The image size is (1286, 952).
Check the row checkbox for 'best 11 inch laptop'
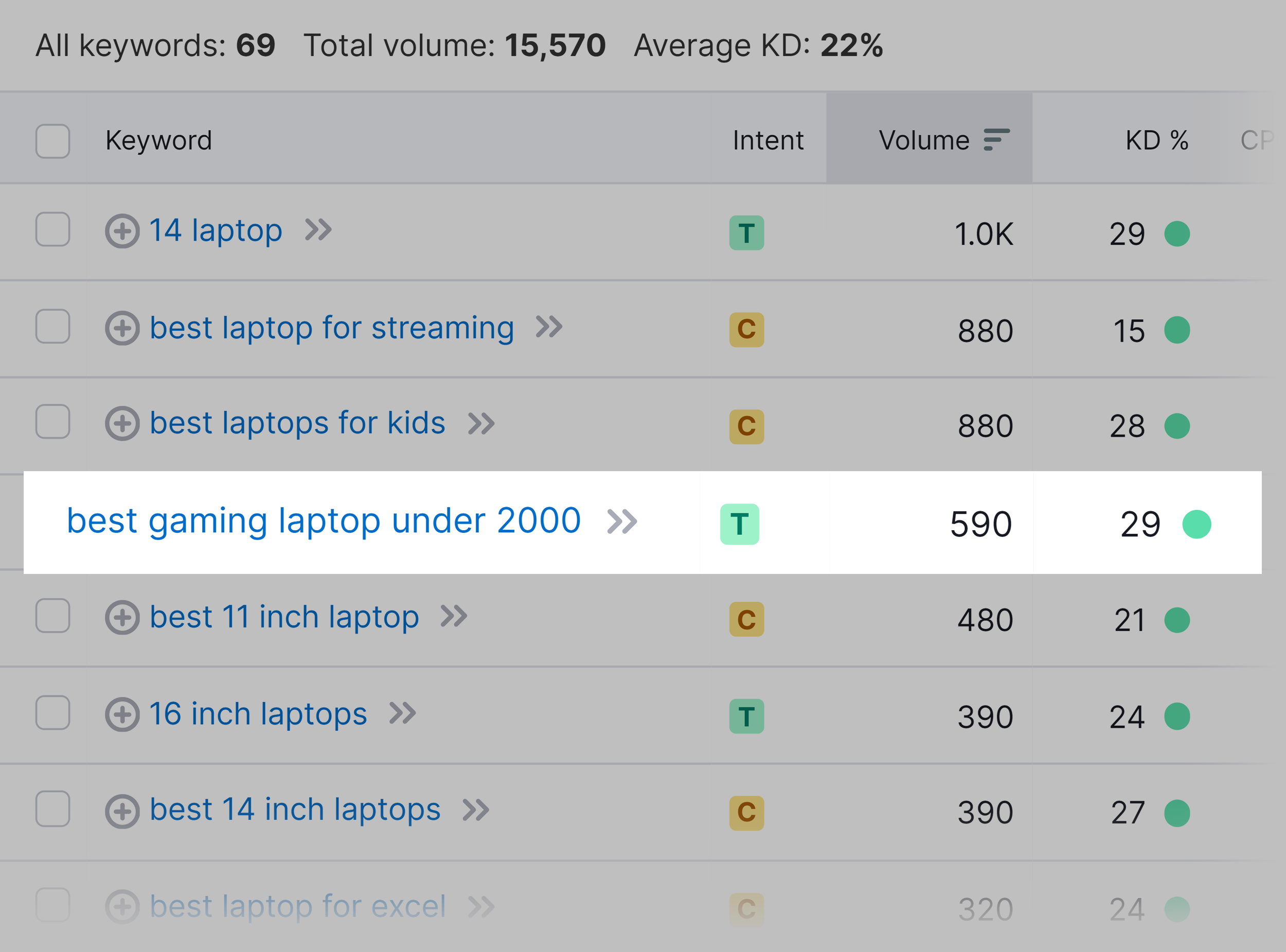52,617
